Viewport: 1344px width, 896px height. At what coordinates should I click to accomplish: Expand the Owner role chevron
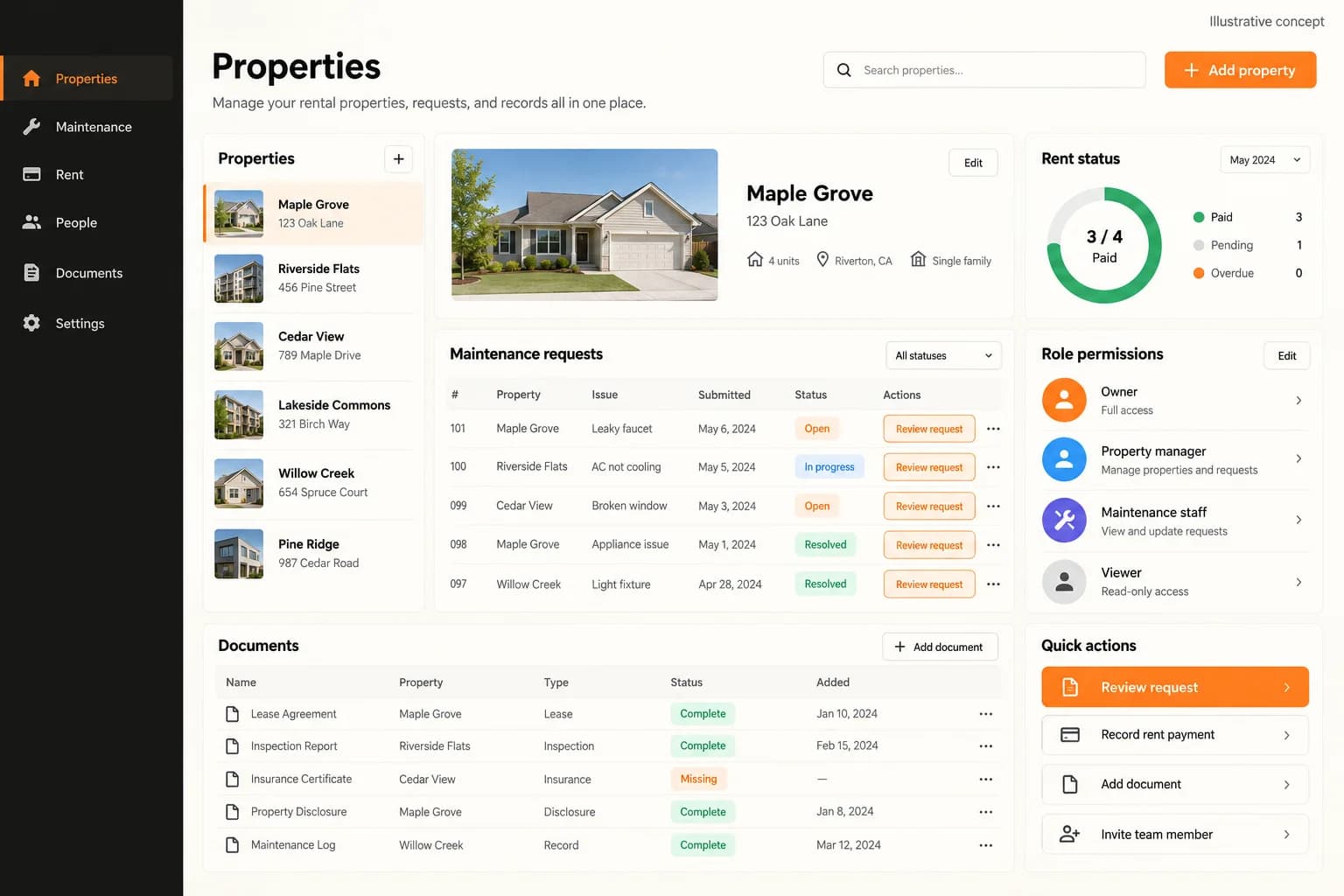click(x=1298, y=401)
